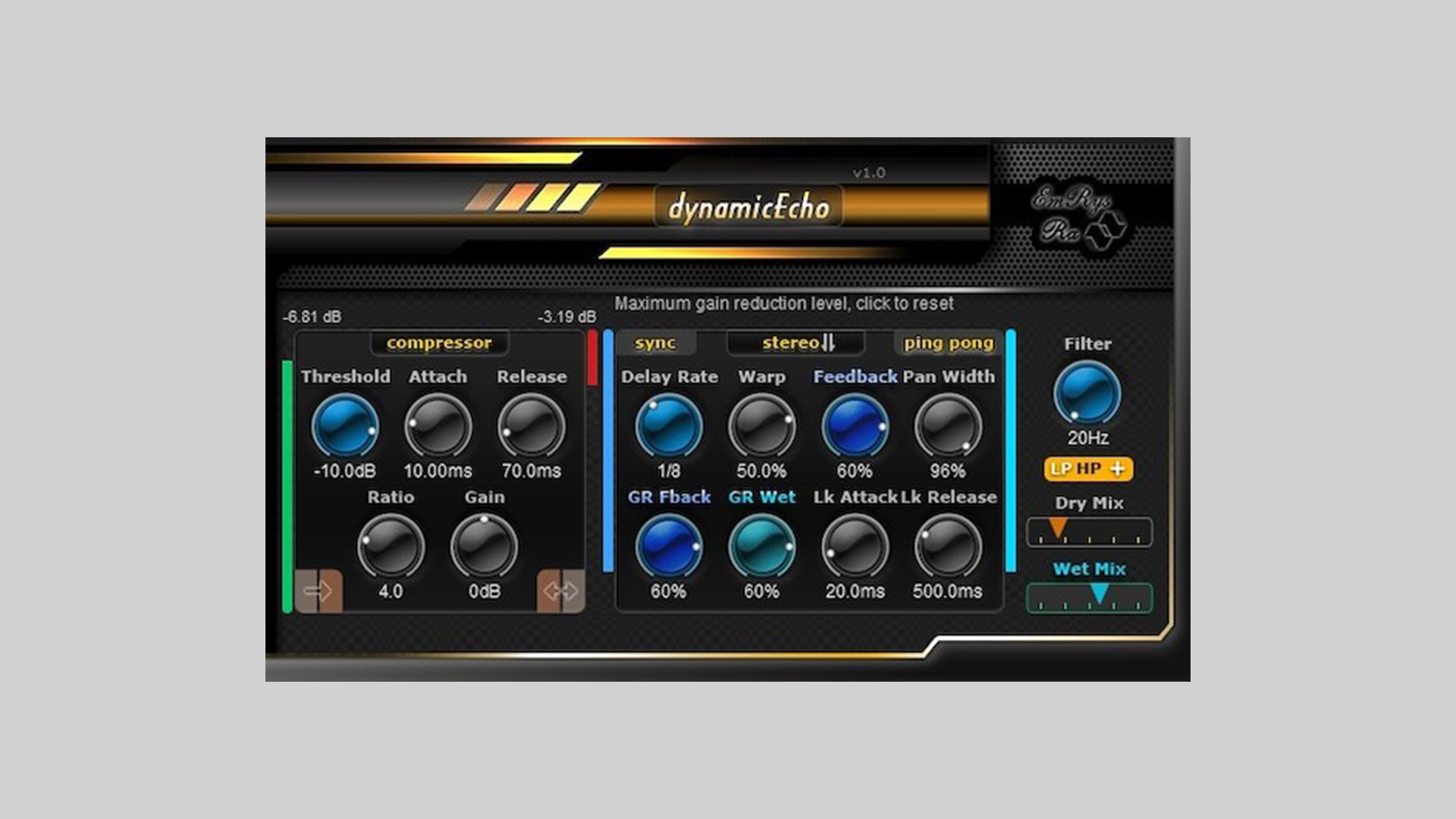
Task: Toggle the sync button
Action: coord(655,344)
